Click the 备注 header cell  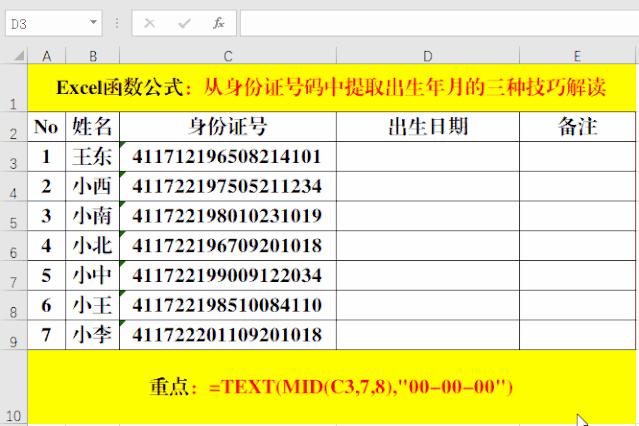[577, 127]
